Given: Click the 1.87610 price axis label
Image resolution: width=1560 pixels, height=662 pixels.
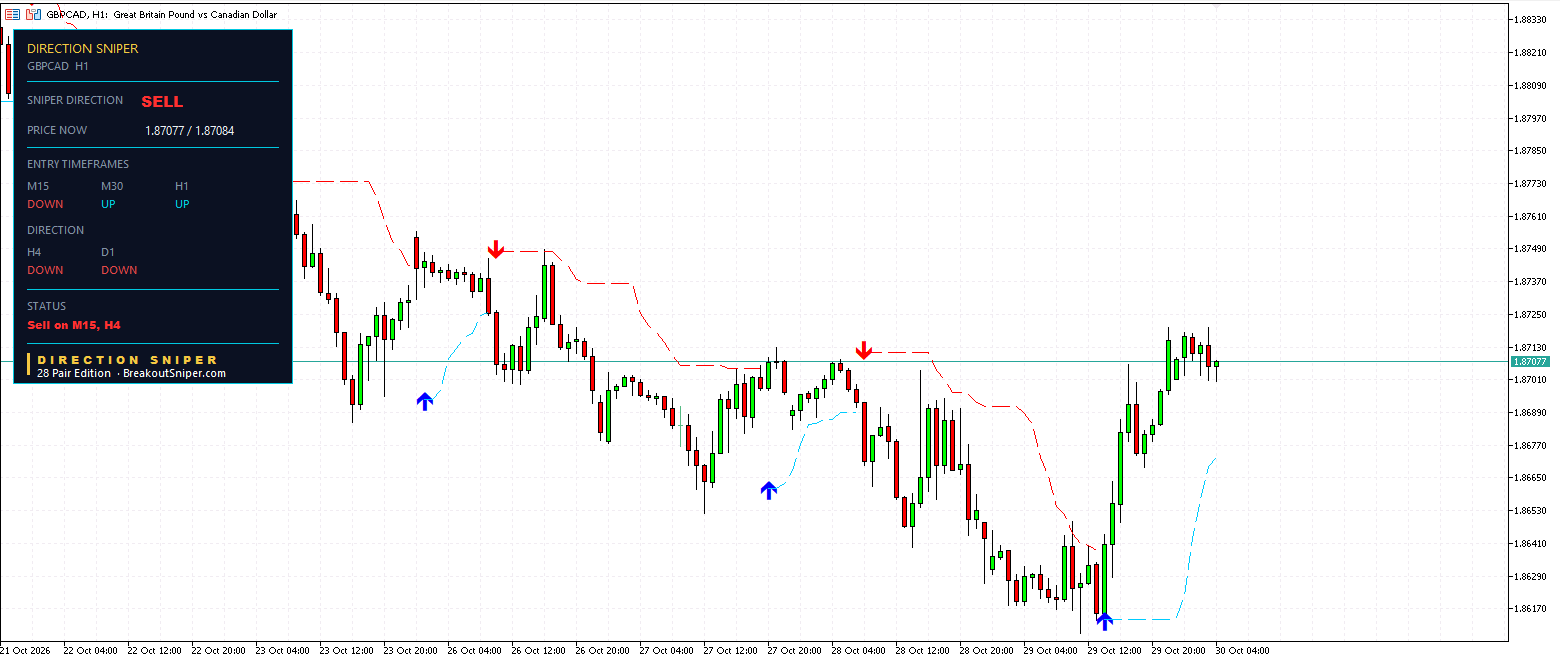Looking at the screenshot, I should pyautogui.click(x=1532, y=216).
